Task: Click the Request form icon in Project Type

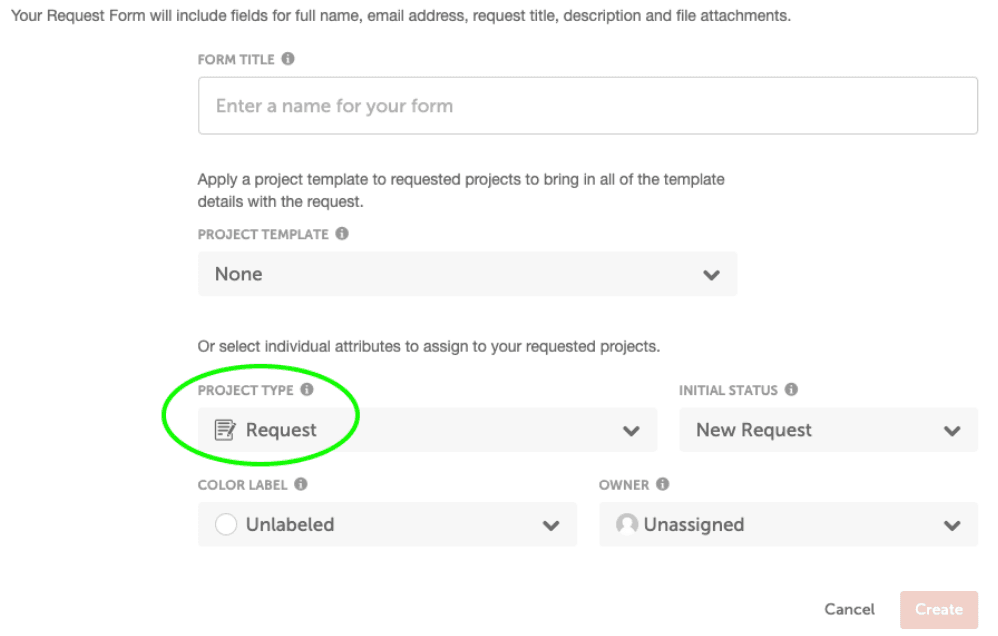Action: click(x=225, y=430)
